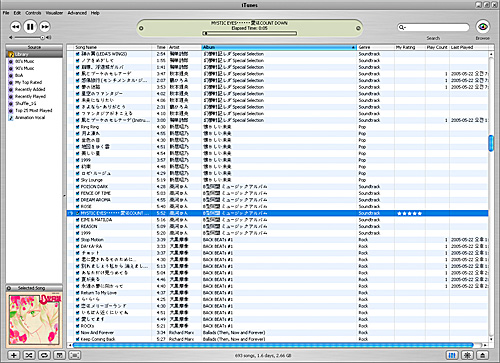Click the fifth bottom-left toolbar button
Image resolution: width=500 pixels, height=363 pixels.
pos(75,355)
